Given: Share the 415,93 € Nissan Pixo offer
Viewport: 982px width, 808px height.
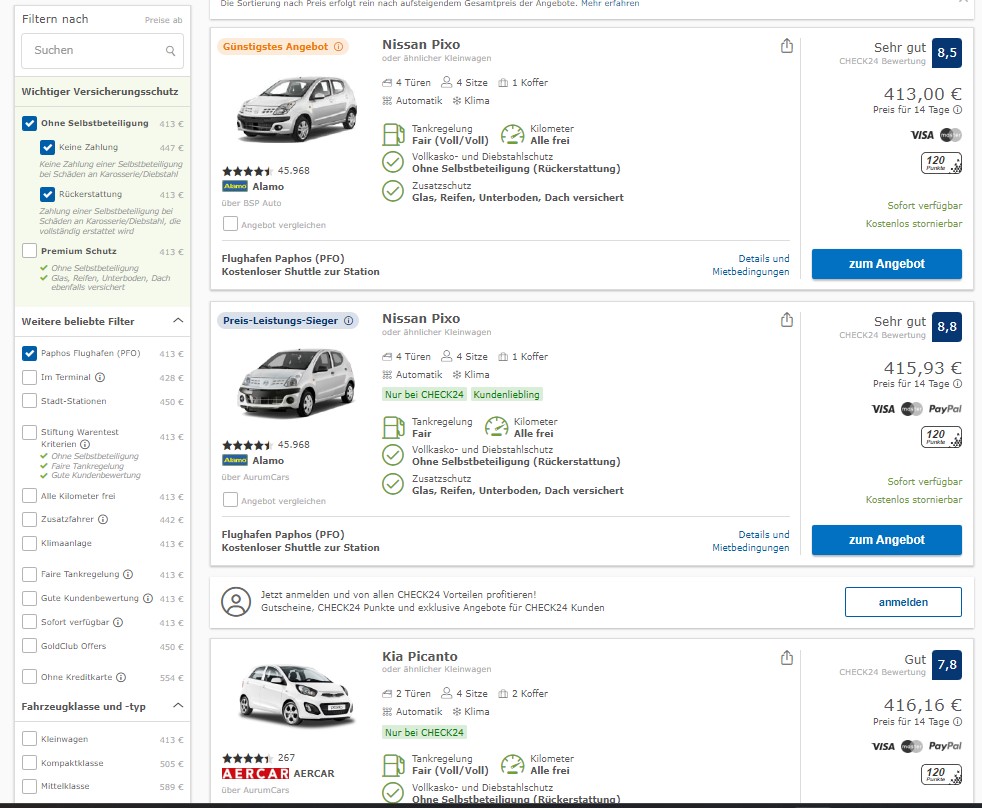Looking at the screenshot, I should [x=787, y=320].
